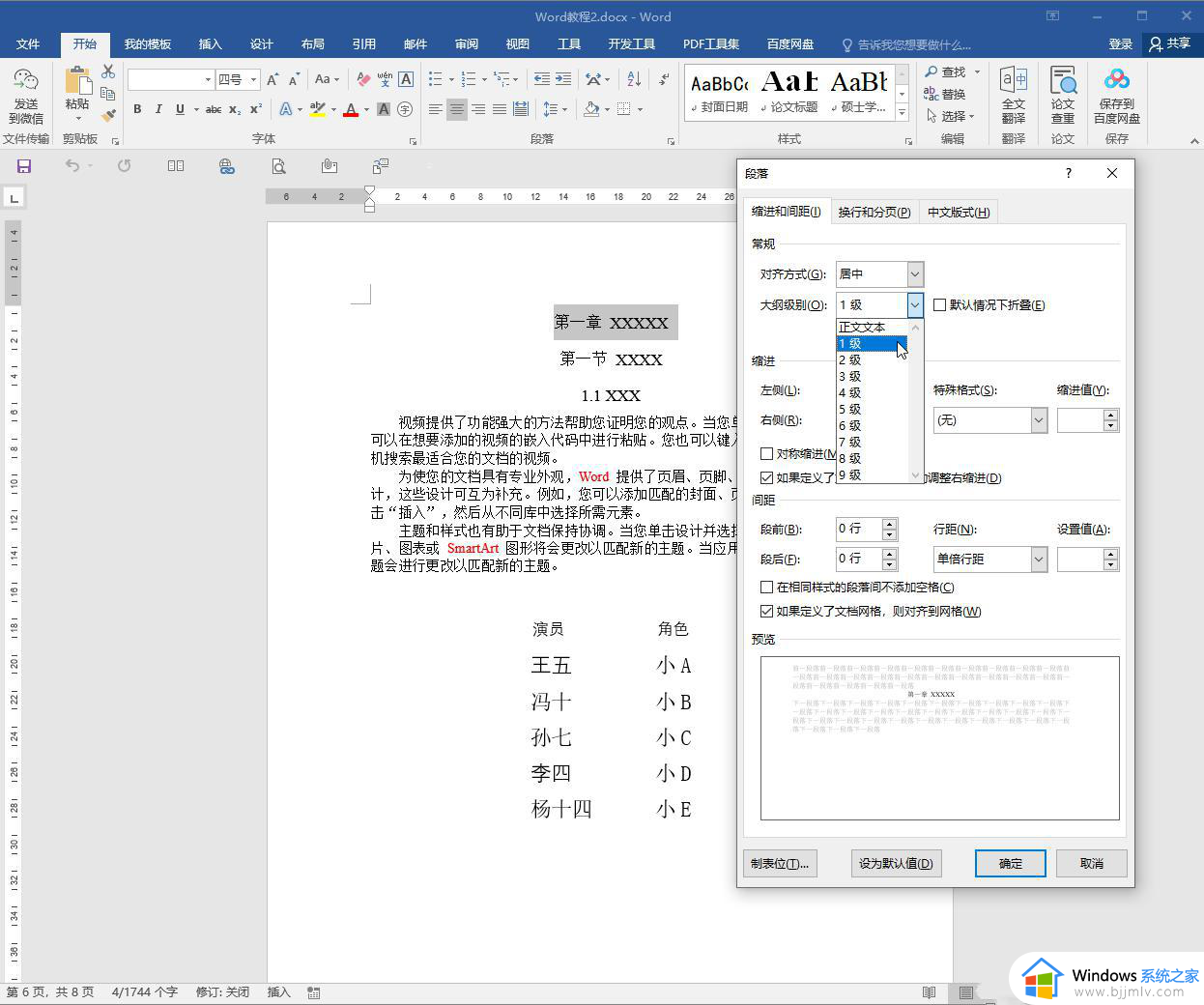Screen dimensions: 1204x1005
Task: Click the enclosed character icon
Action: (405, 109)
